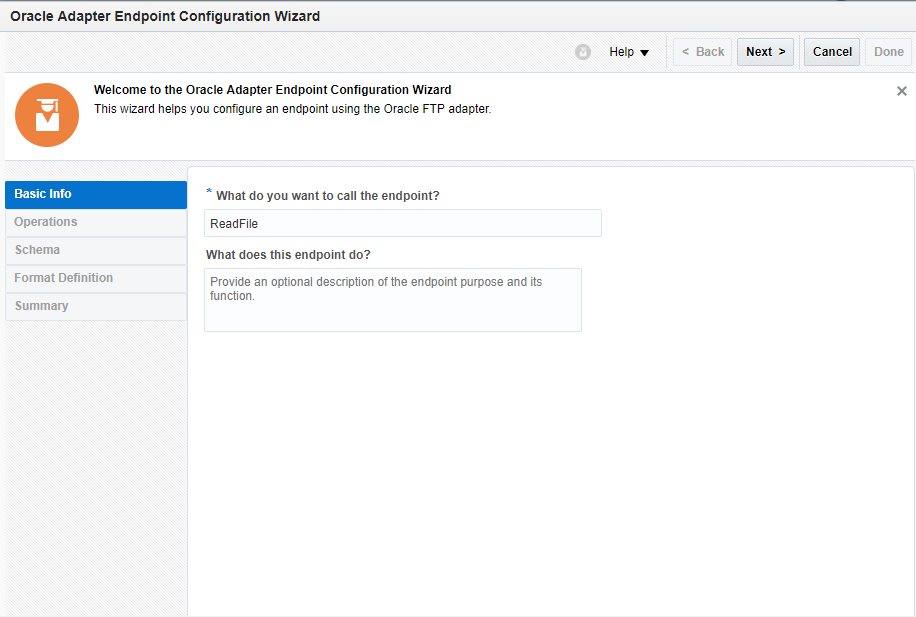The image size is (916, 617).
Task: Go to the Next wizard step
Action: (765, 52)
